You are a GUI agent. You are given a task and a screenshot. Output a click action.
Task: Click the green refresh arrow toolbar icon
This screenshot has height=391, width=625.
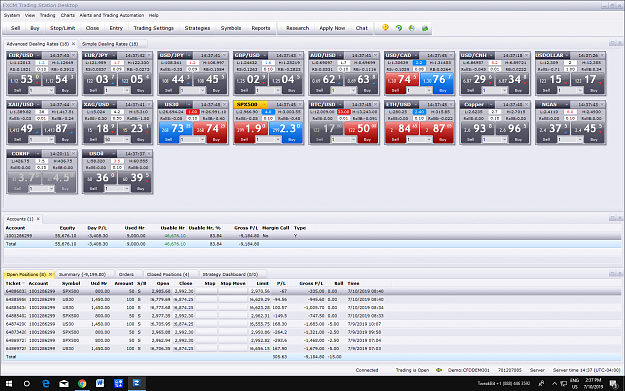[x=399, y=28]
